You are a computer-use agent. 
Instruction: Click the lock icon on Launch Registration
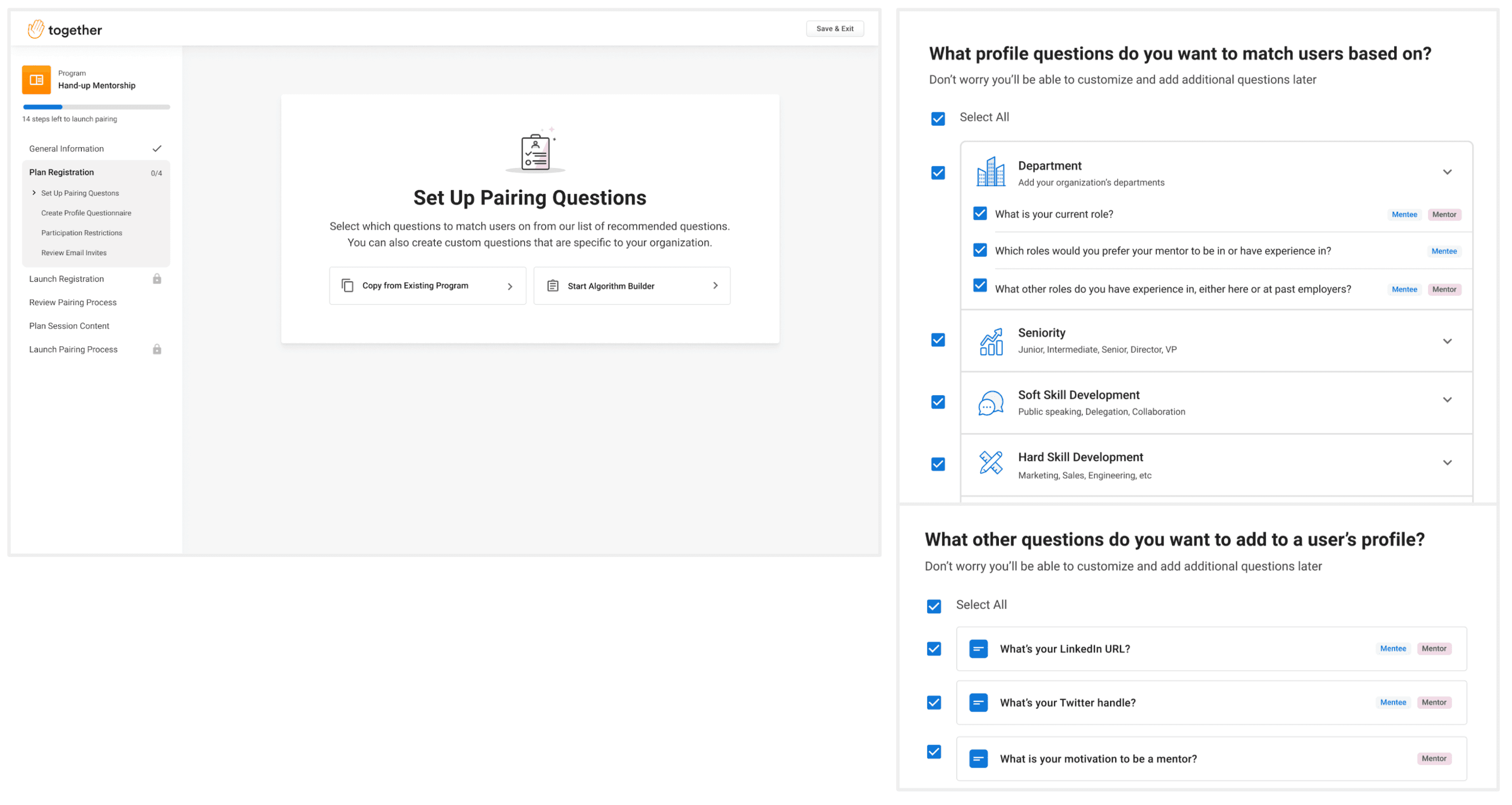157,279
